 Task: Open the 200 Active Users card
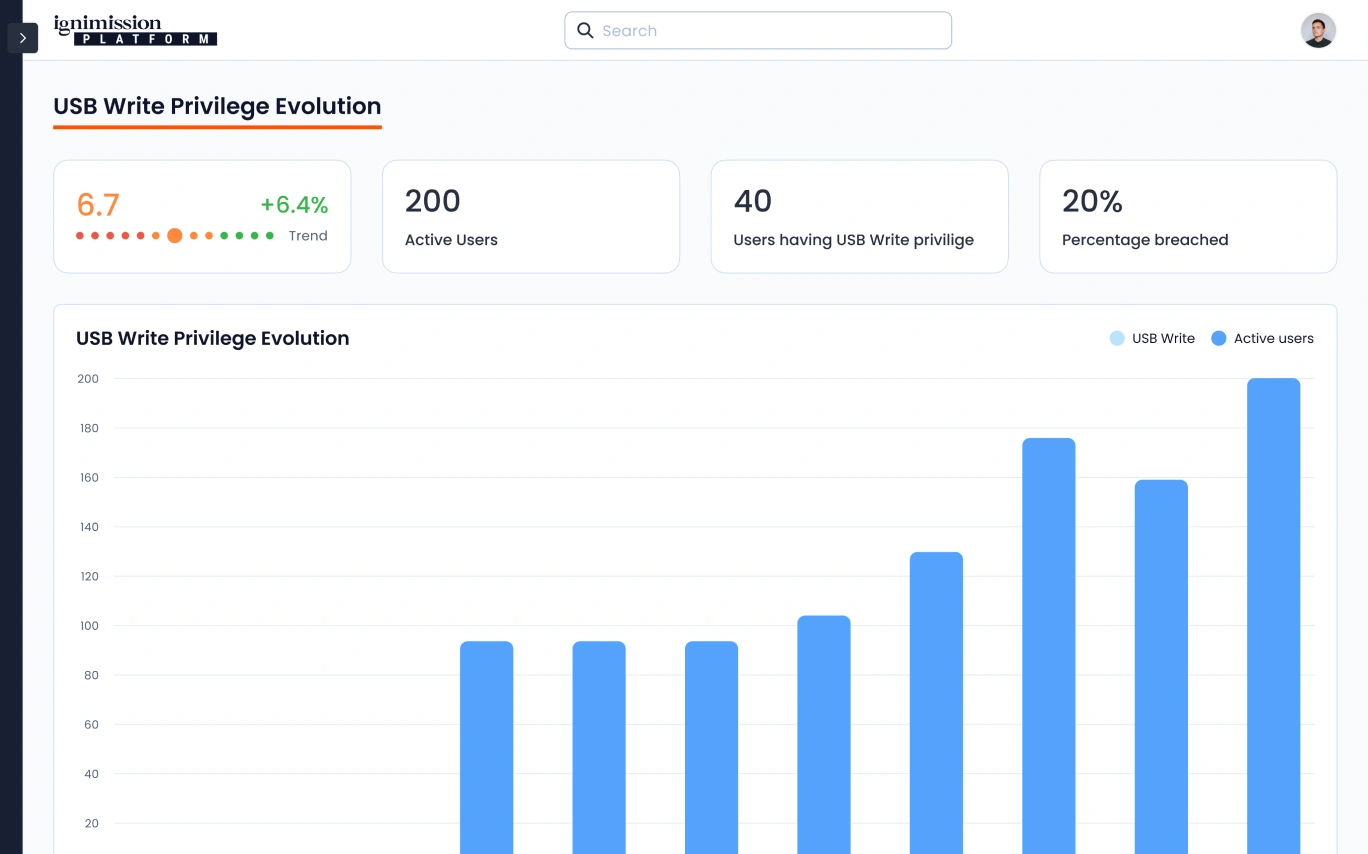[530, 217]
